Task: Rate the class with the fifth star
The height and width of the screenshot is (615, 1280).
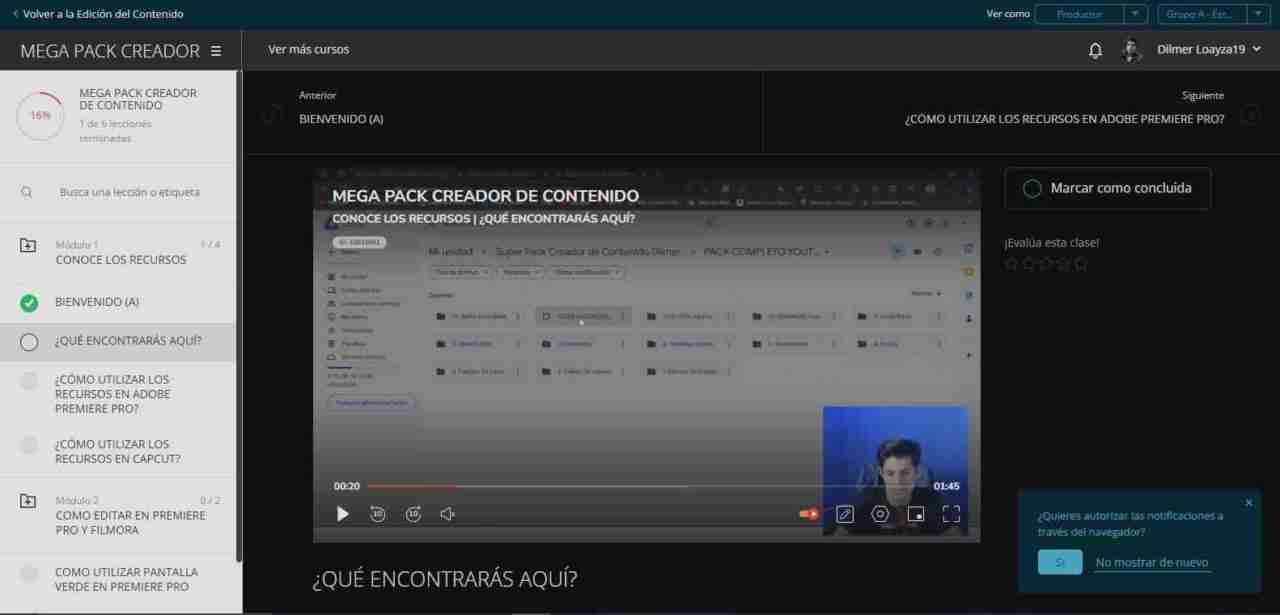Action: click(1078, 263)
